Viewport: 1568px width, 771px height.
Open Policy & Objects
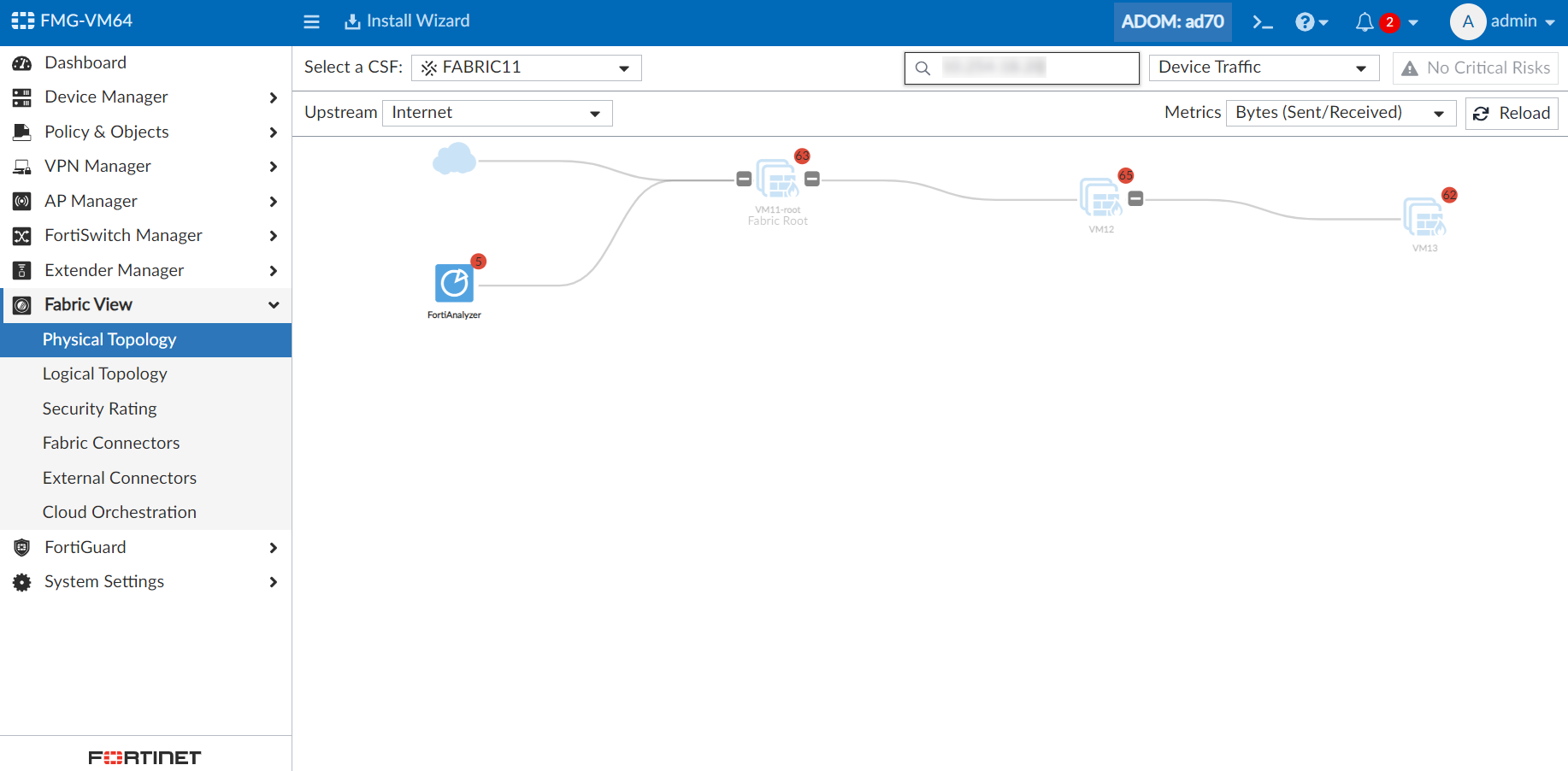[x=106, y=132]
